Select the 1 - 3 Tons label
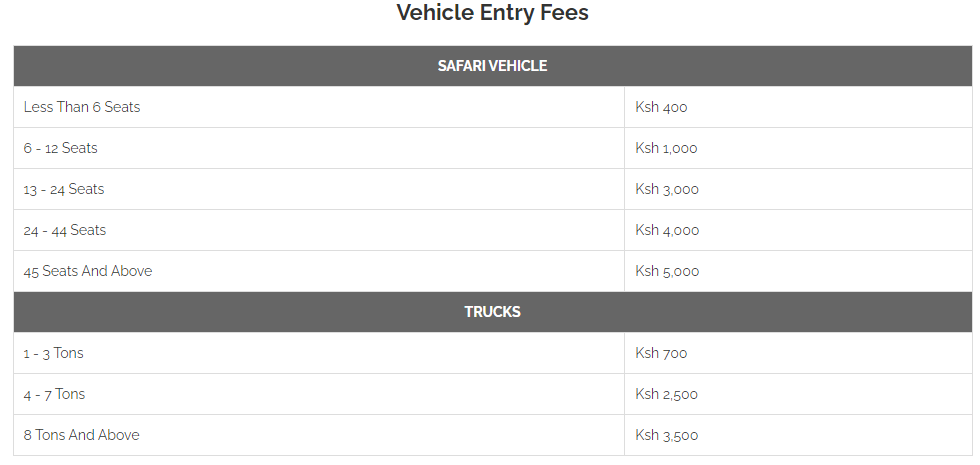 (x=53, y=353)
